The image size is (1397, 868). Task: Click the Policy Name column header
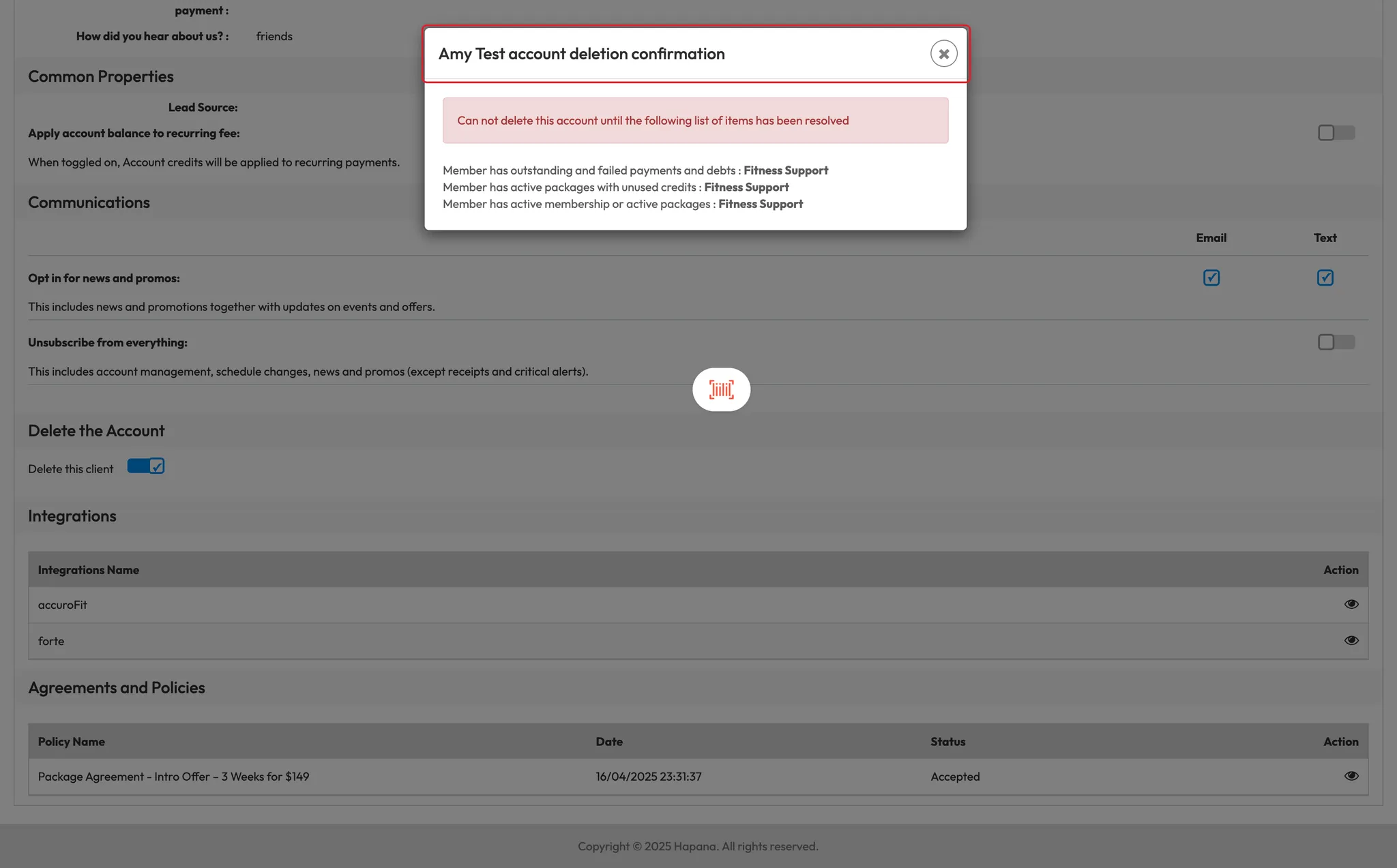tap(72, 741)
